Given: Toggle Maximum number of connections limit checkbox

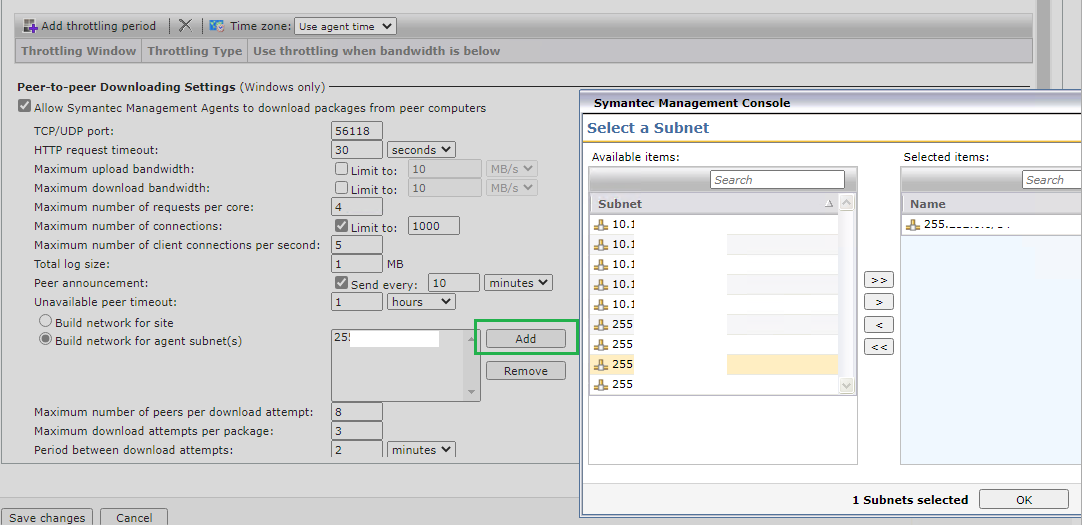Looking at the screenshot, I should (341, 226).
